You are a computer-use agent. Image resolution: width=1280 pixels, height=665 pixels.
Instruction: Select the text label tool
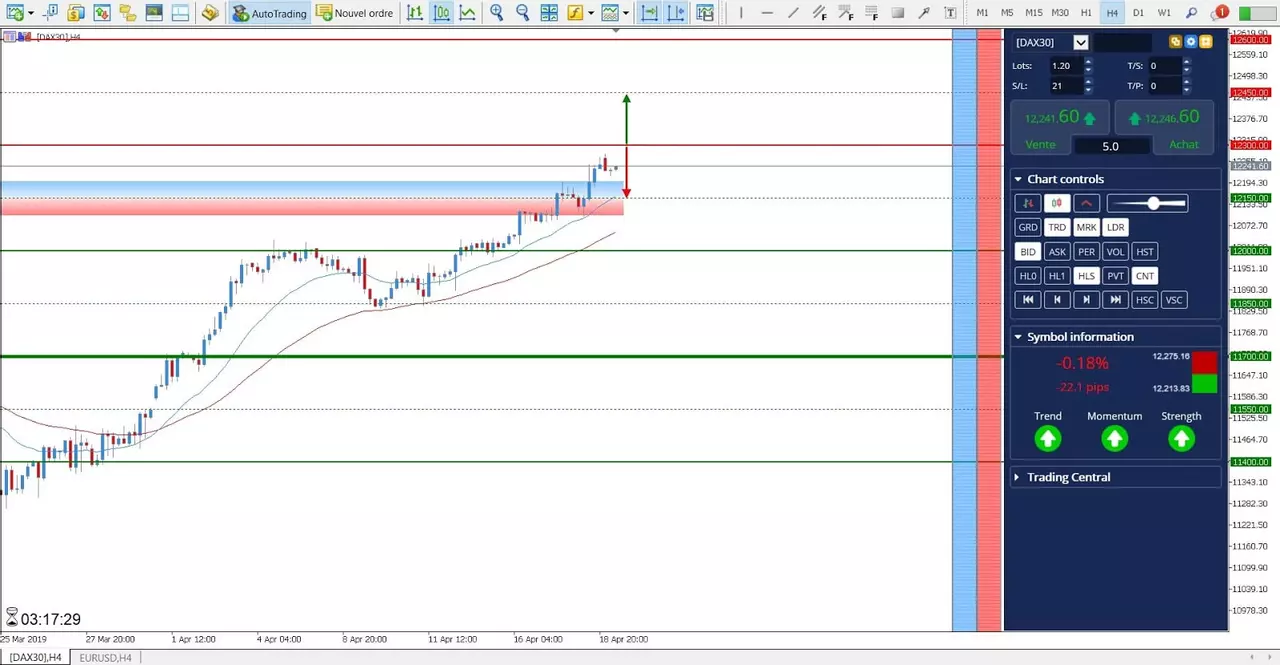(x=950, y=13)
